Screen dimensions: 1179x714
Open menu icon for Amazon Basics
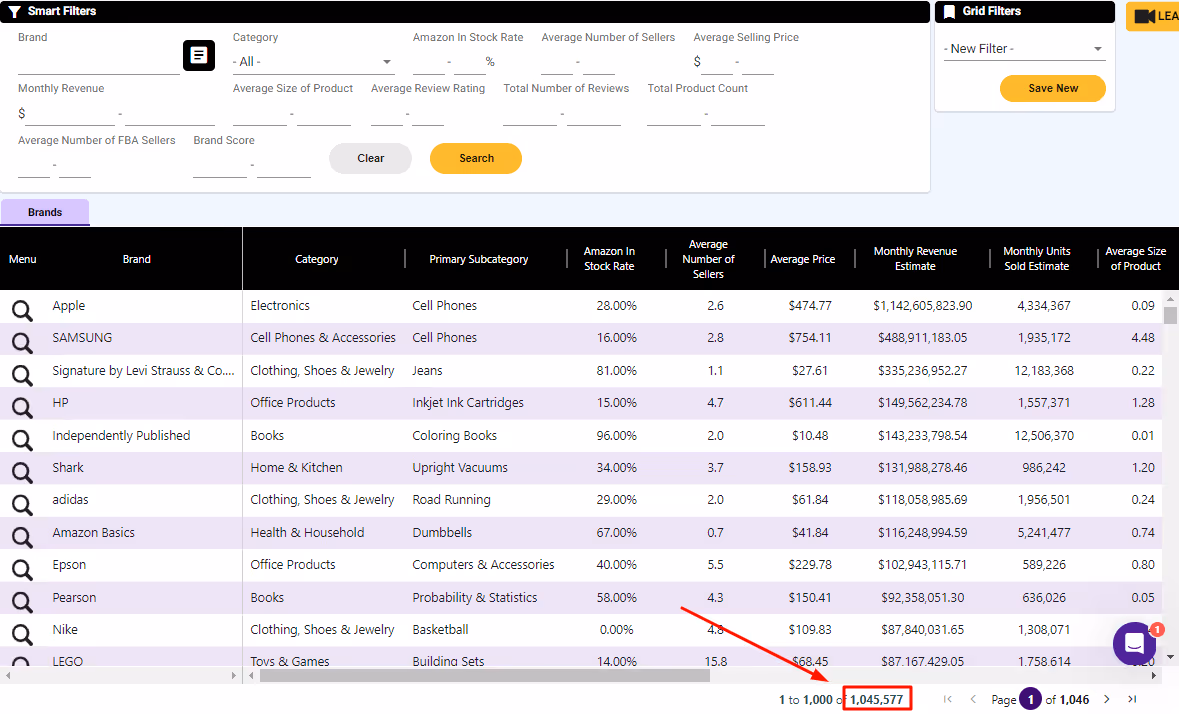pyautogui.click(x=22, y=537)
